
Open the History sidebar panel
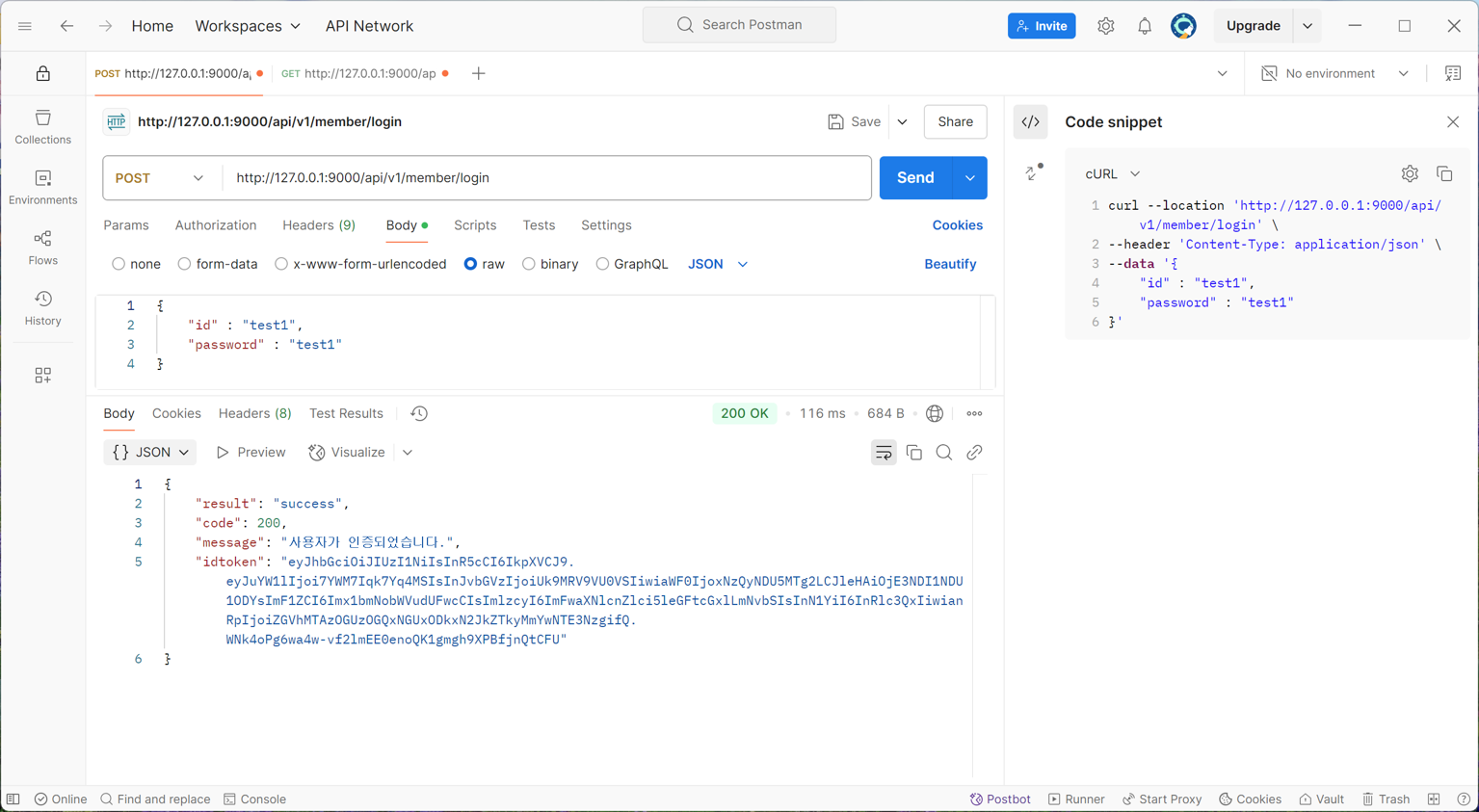(x=43, y=308)
